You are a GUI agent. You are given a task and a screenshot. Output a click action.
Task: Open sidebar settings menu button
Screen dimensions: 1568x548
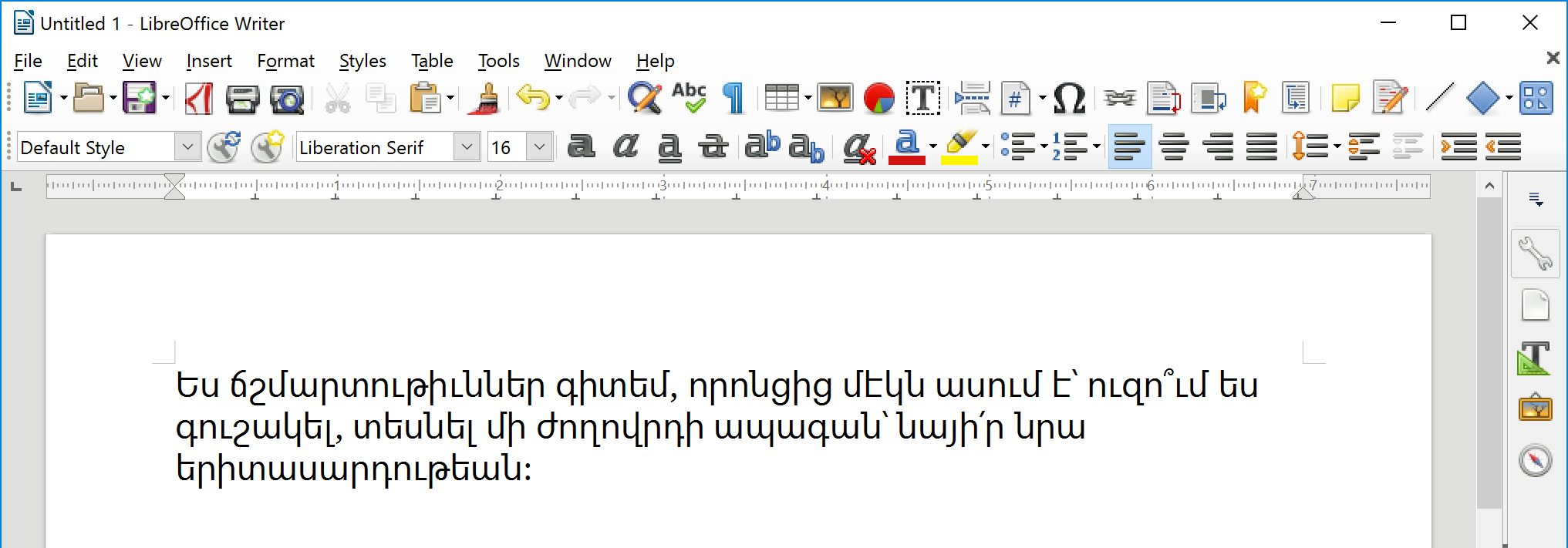pos(1536,200)
